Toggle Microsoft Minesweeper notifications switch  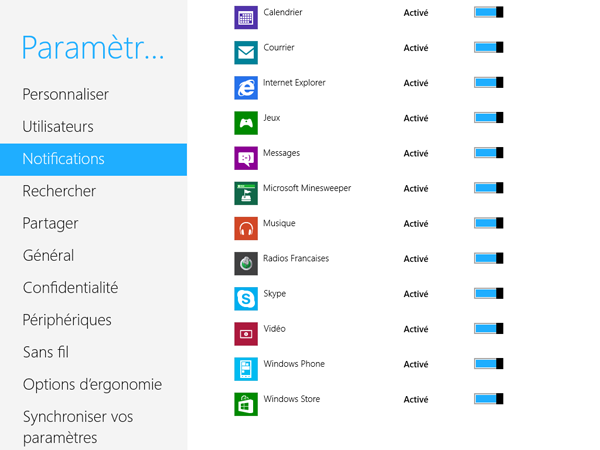(x=488, y=188)
